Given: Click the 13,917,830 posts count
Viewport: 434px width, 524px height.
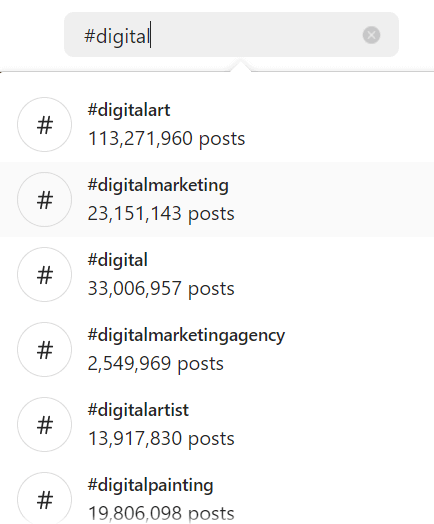Looking at the screenshot, I should coord(161,438).
